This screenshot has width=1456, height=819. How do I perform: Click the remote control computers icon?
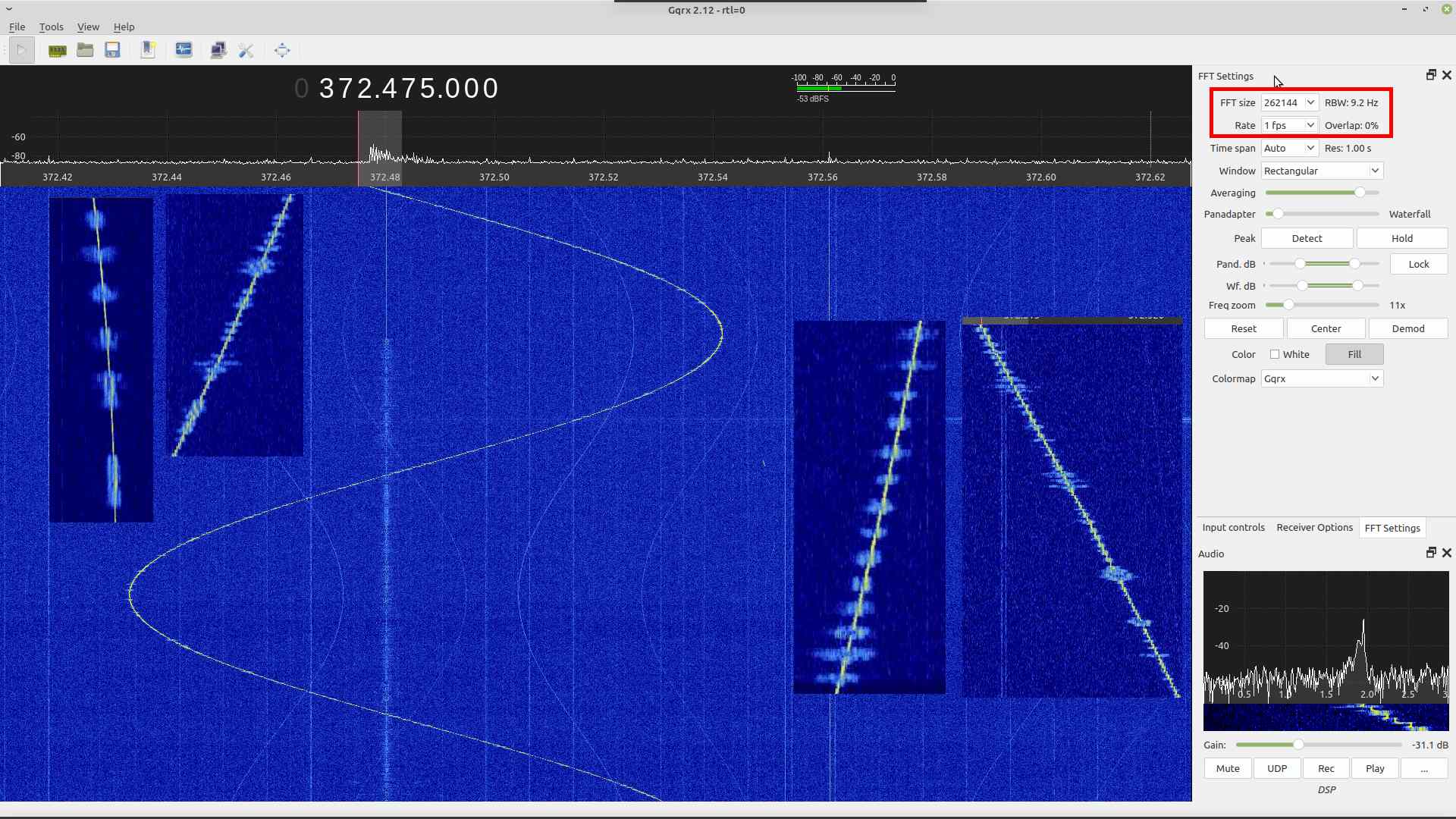pos(218,51)
